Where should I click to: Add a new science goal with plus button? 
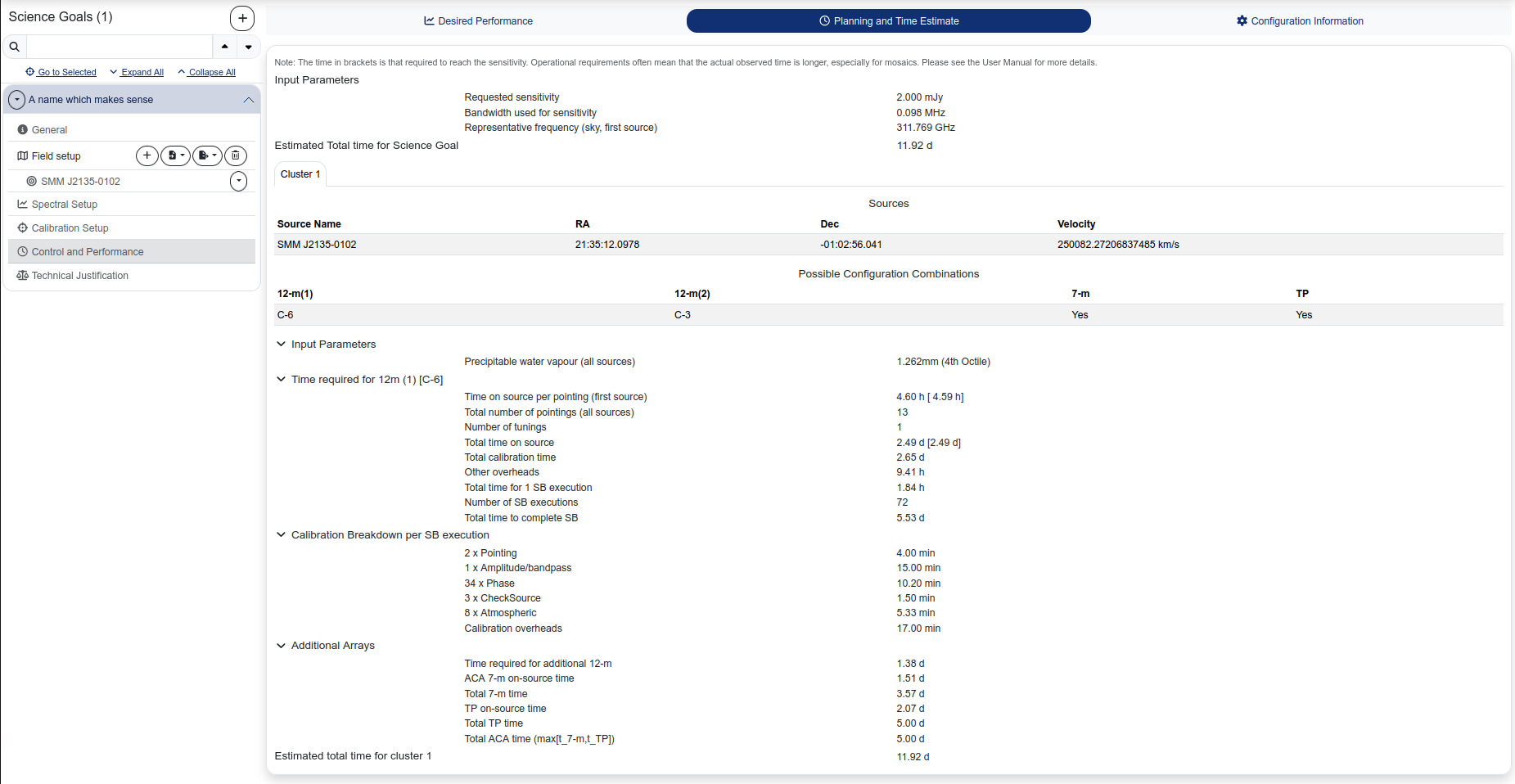(x=242, y=18)
